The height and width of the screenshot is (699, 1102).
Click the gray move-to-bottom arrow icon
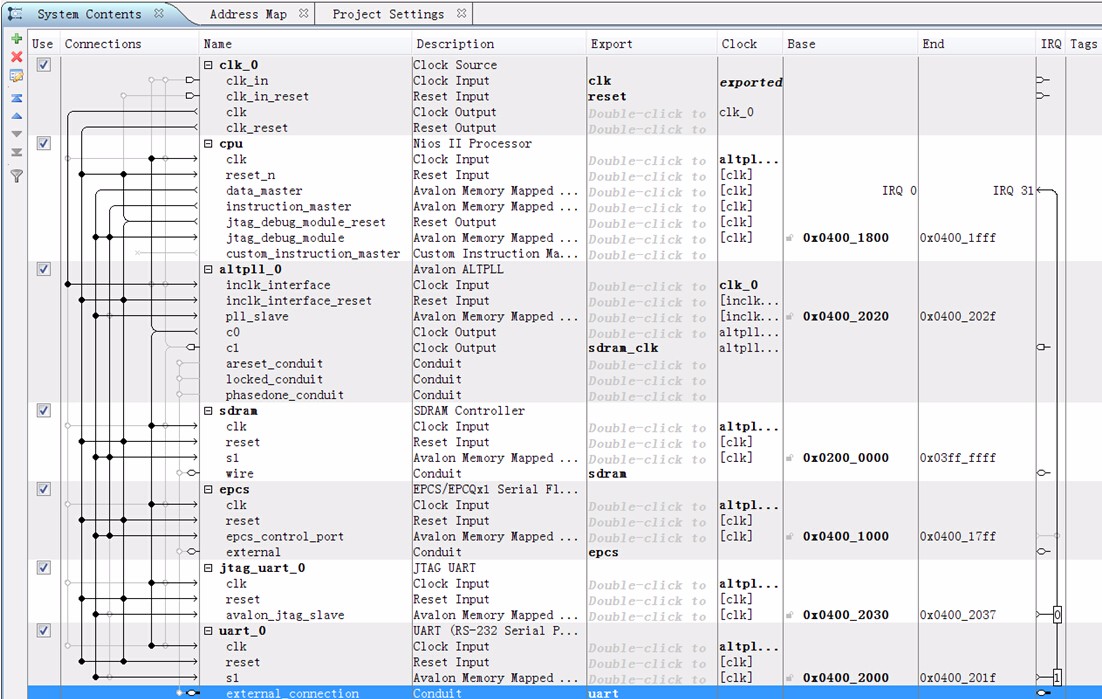coord(16,152)
